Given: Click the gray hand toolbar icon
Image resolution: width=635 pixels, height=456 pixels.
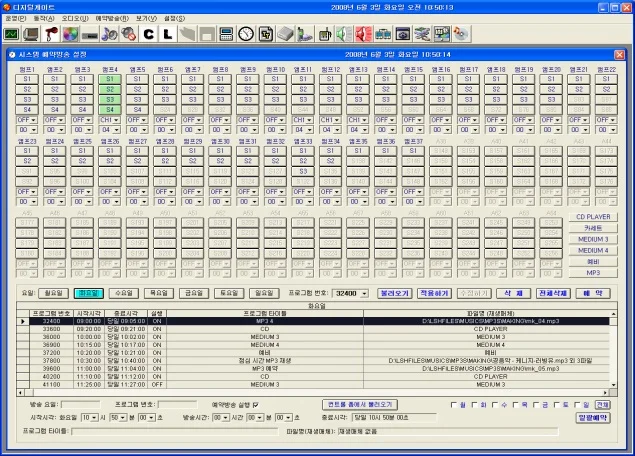Looking at the screenshot, I should click(188, 34).
